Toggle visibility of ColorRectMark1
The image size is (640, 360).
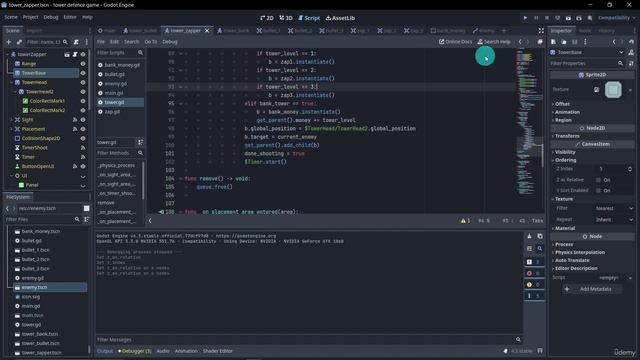pos(83,101)
